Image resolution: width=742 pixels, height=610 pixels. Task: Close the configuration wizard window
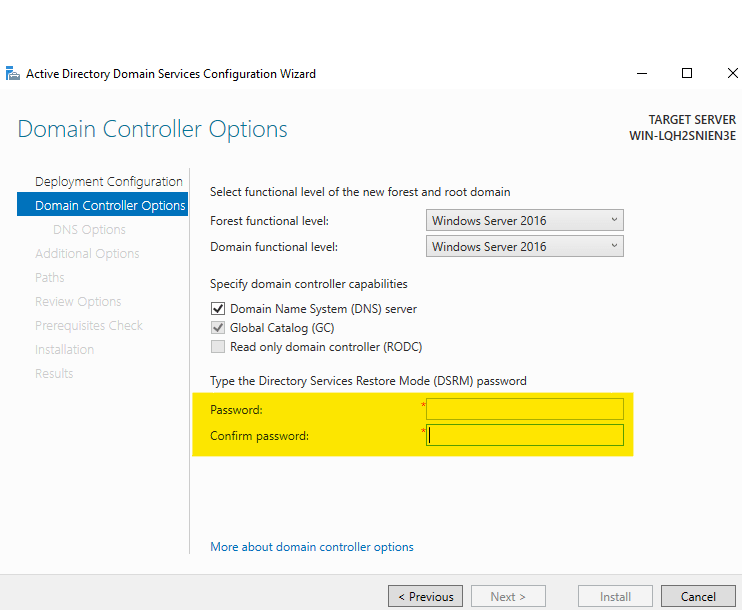[732, 73]
